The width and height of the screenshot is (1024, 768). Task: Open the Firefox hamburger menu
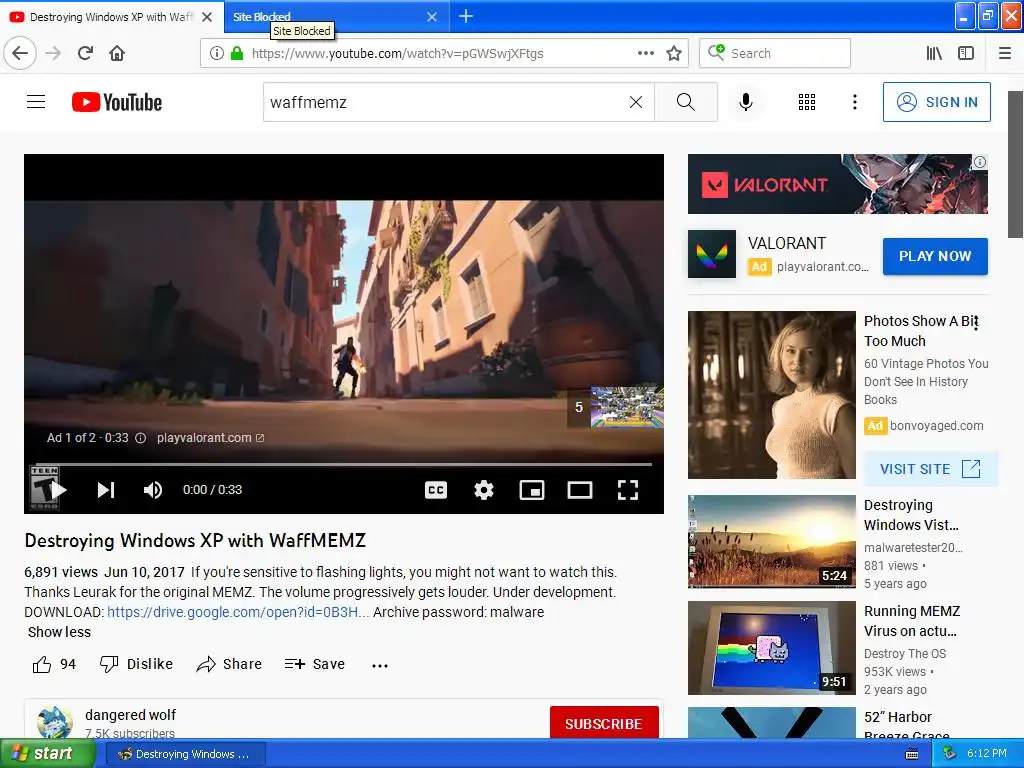[x=1005, y=54]
